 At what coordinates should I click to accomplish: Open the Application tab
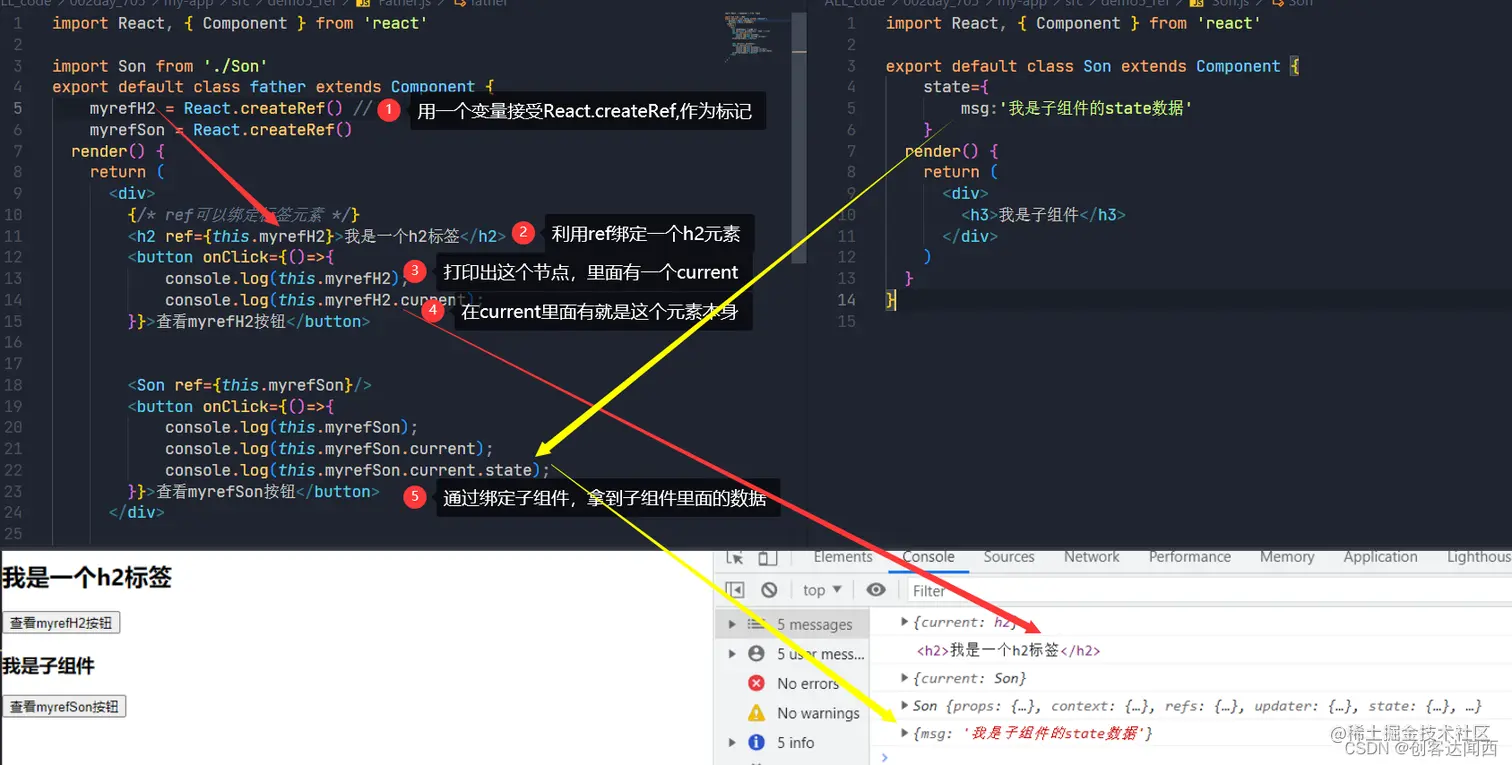tap(1380, 557)
